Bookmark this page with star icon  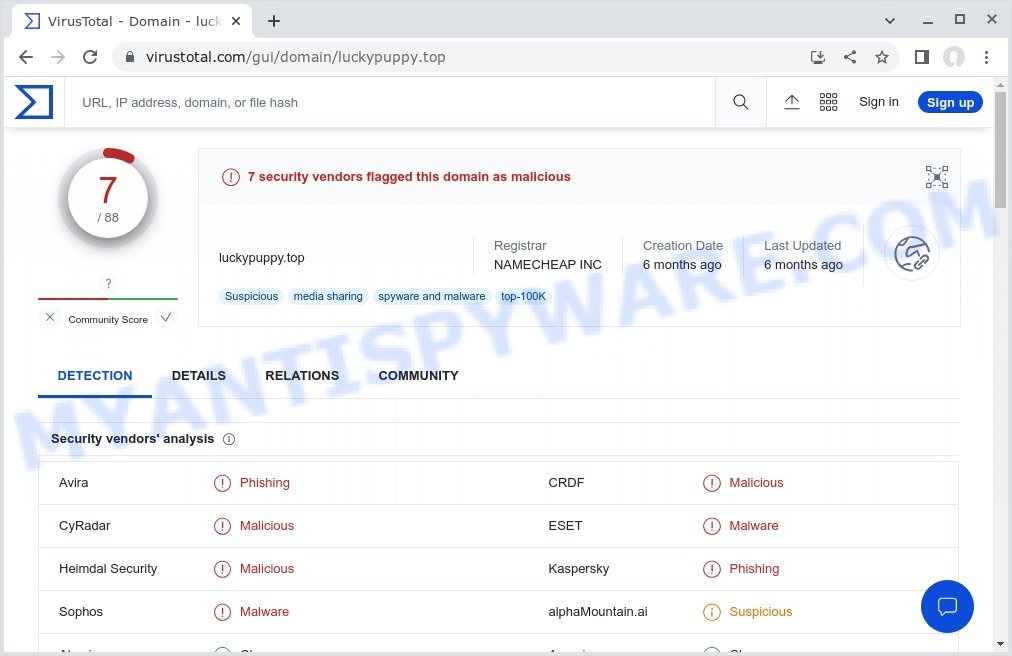(x=882, y=57)
